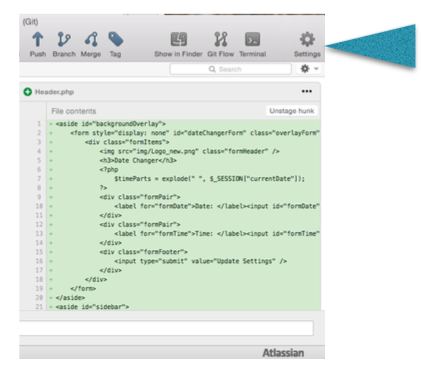Select line 2 dateChangerForm code
The image size is (421, 376).
tap(195, 133)
